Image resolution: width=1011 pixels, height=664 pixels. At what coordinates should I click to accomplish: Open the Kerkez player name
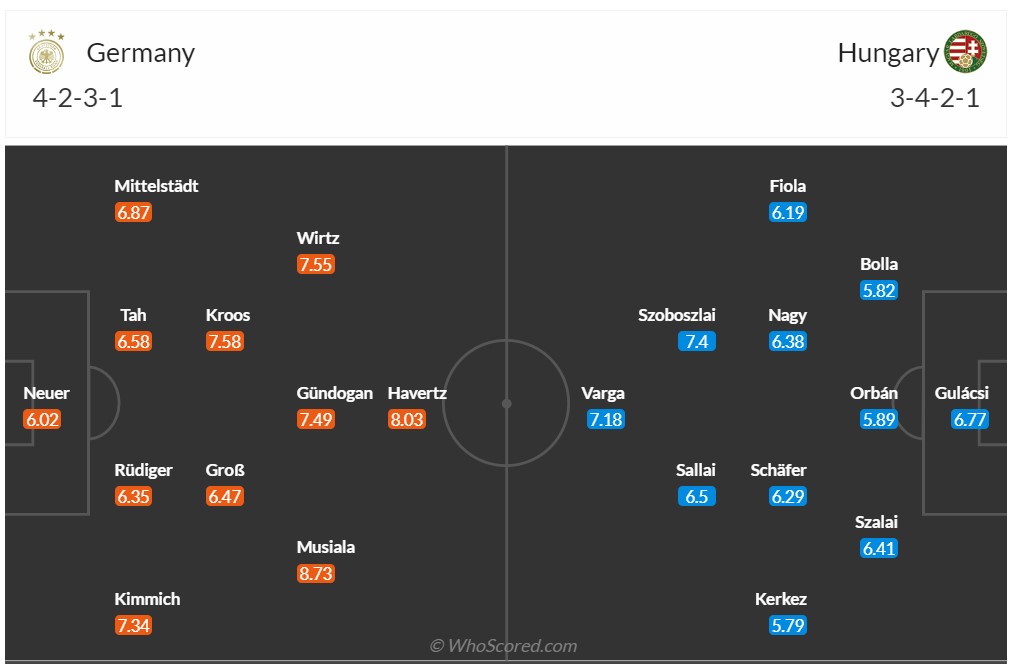pyautogui.click(x=781, y=599)
